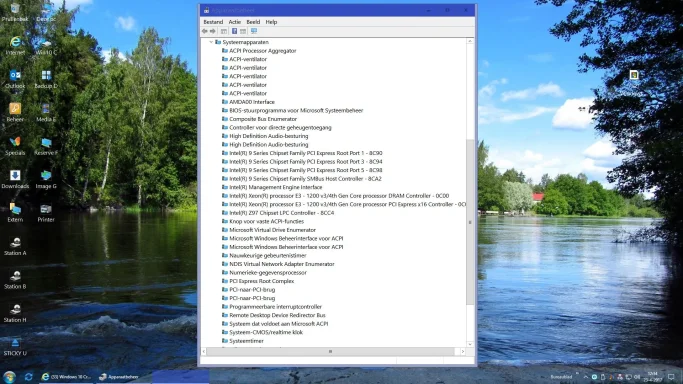Select Systeemtimer device
683x384 pixels.
[246, 341]
